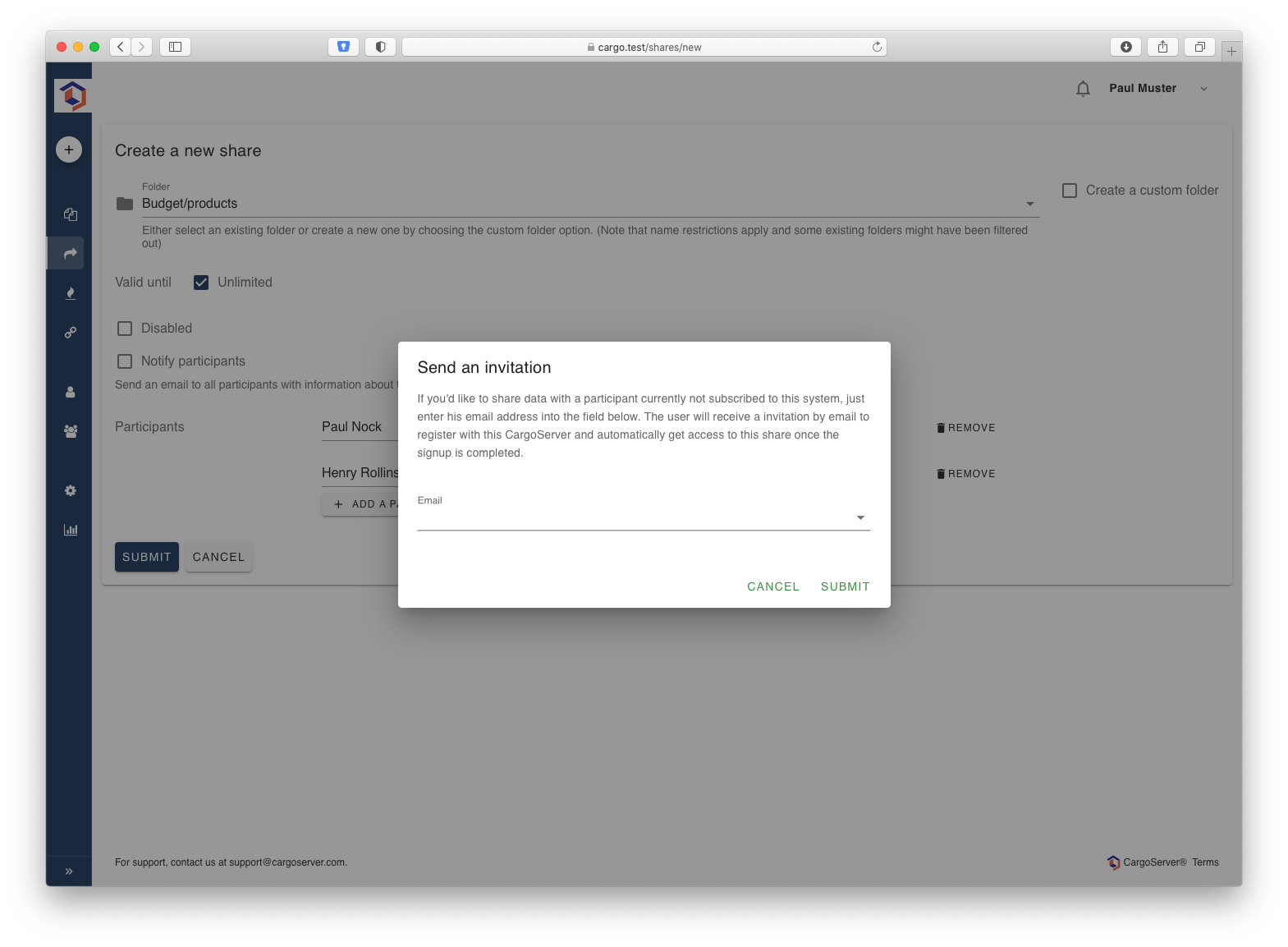The image size is (1288, 947).
Task: Go forward in the browser
Action: (x=141, y=47)
